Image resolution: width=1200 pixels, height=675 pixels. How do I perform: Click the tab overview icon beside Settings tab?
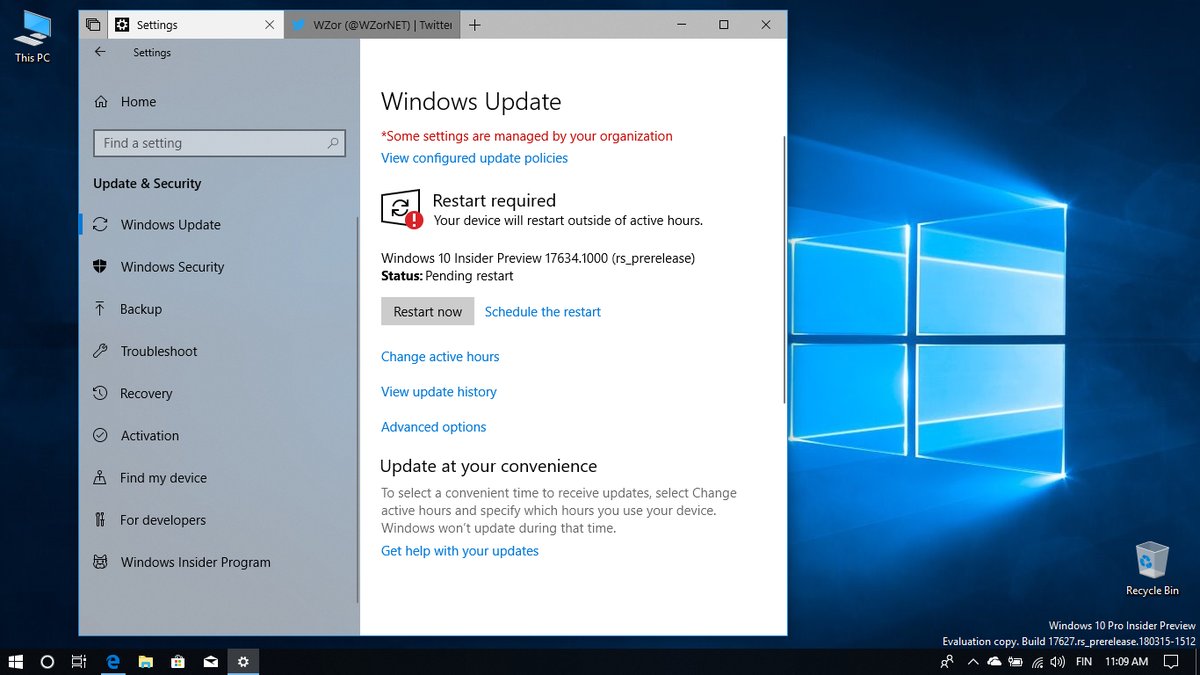93,25
